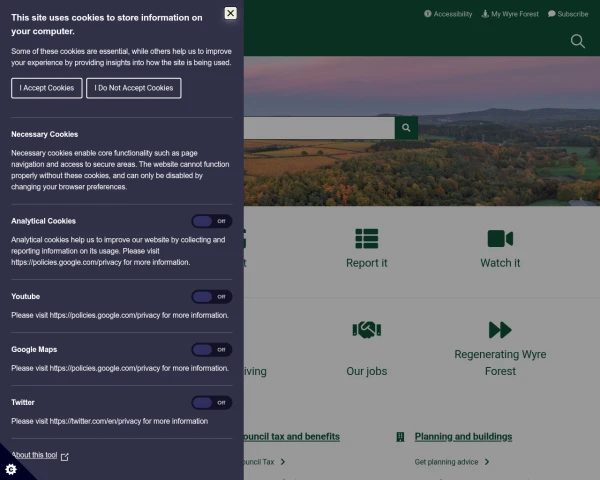Click the building icon beside Planning and buildings
Viewport: 600px width, 480px height.
click(400, 437)
